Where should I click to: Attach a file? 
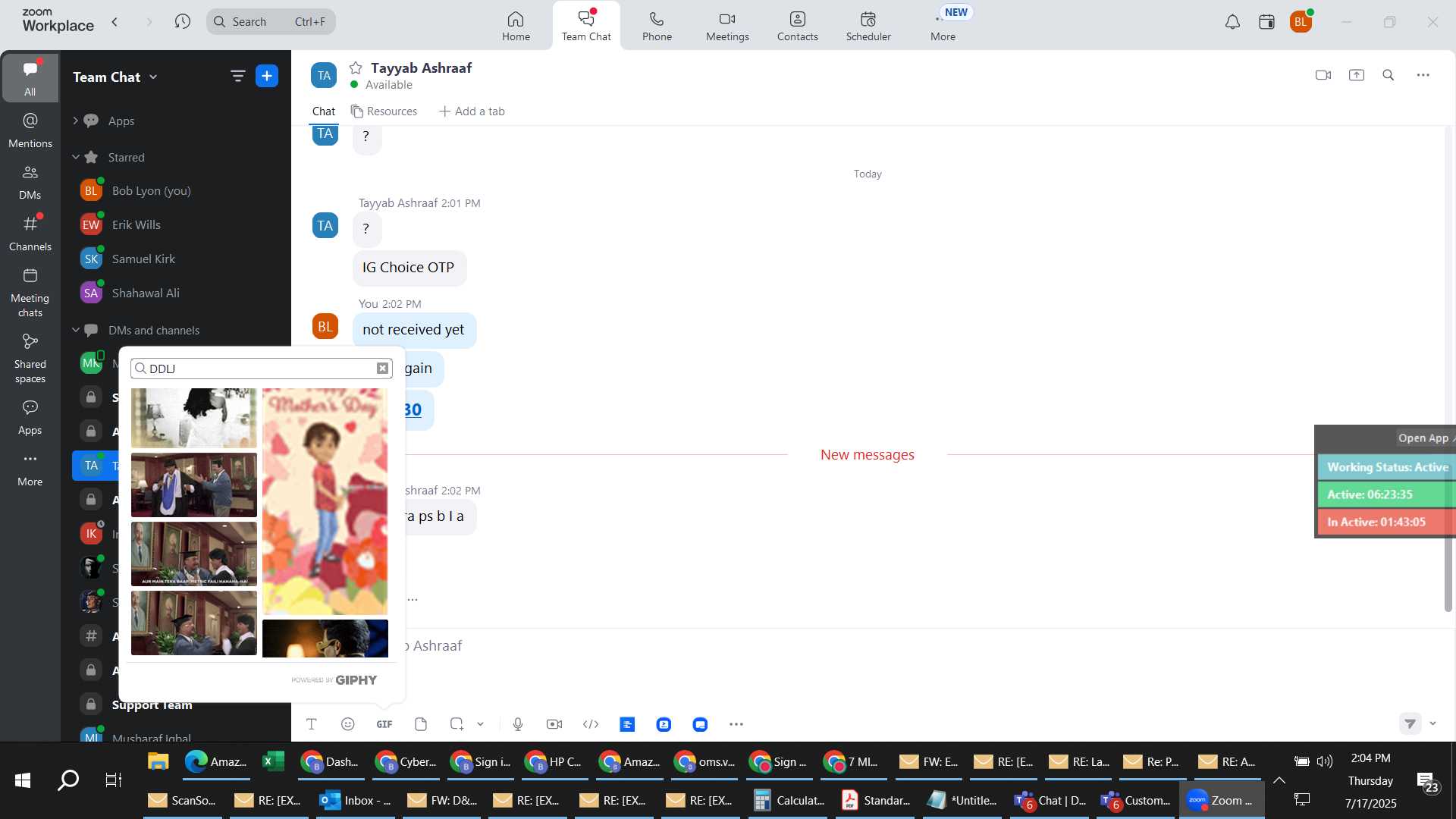tap(421, 724)
